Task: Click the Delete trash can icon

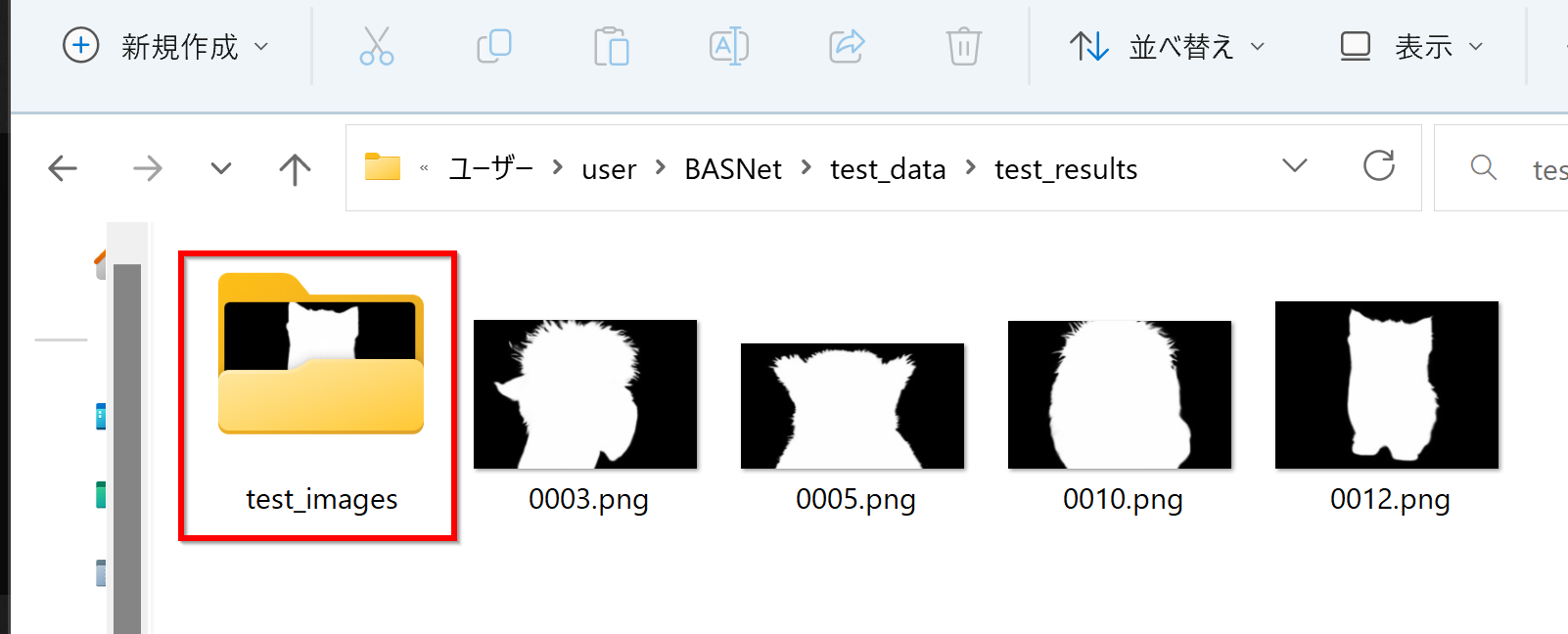Action: 964,46
